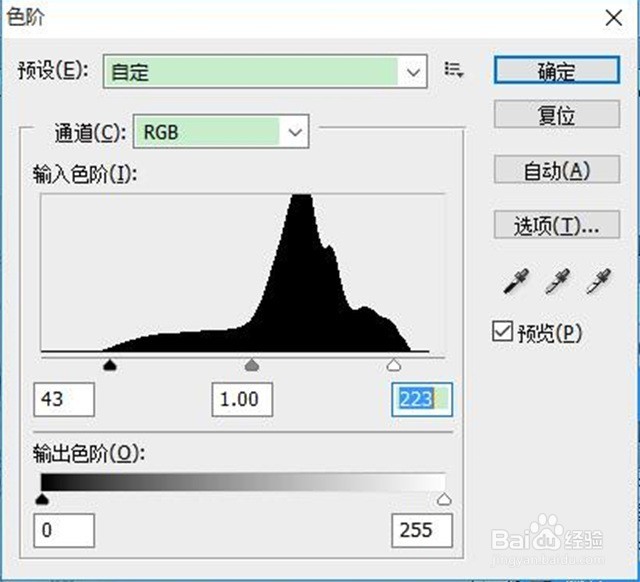Image resolution: width=640 pixels, height=582 pixels.
Task: Click the input midtone gray slider
Action: [x=252, y=364]
